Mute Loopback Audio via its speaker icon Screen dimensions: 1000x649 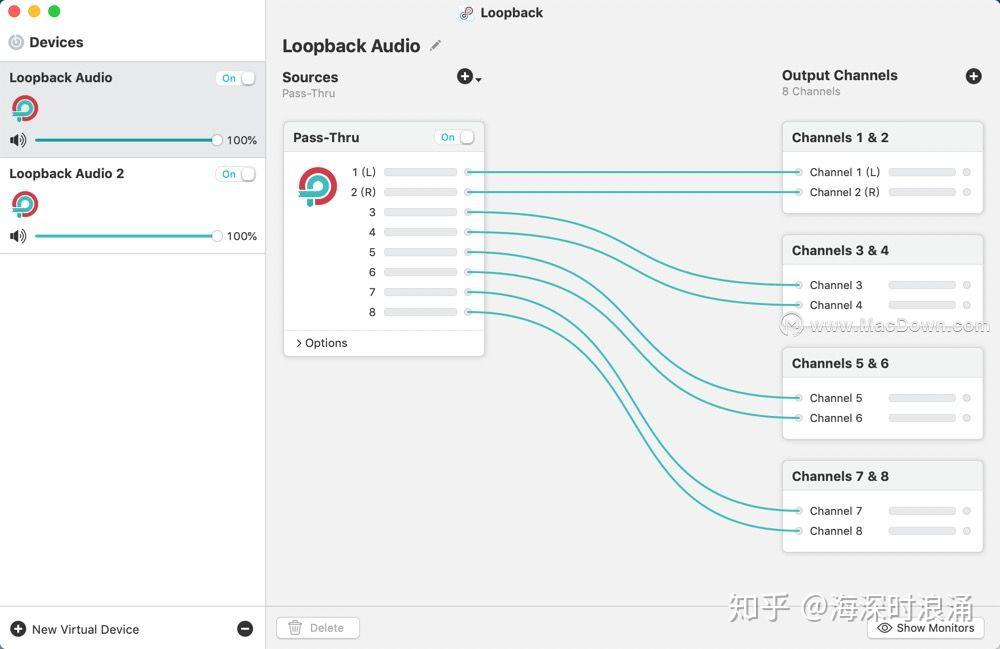(x=17, y=140)
